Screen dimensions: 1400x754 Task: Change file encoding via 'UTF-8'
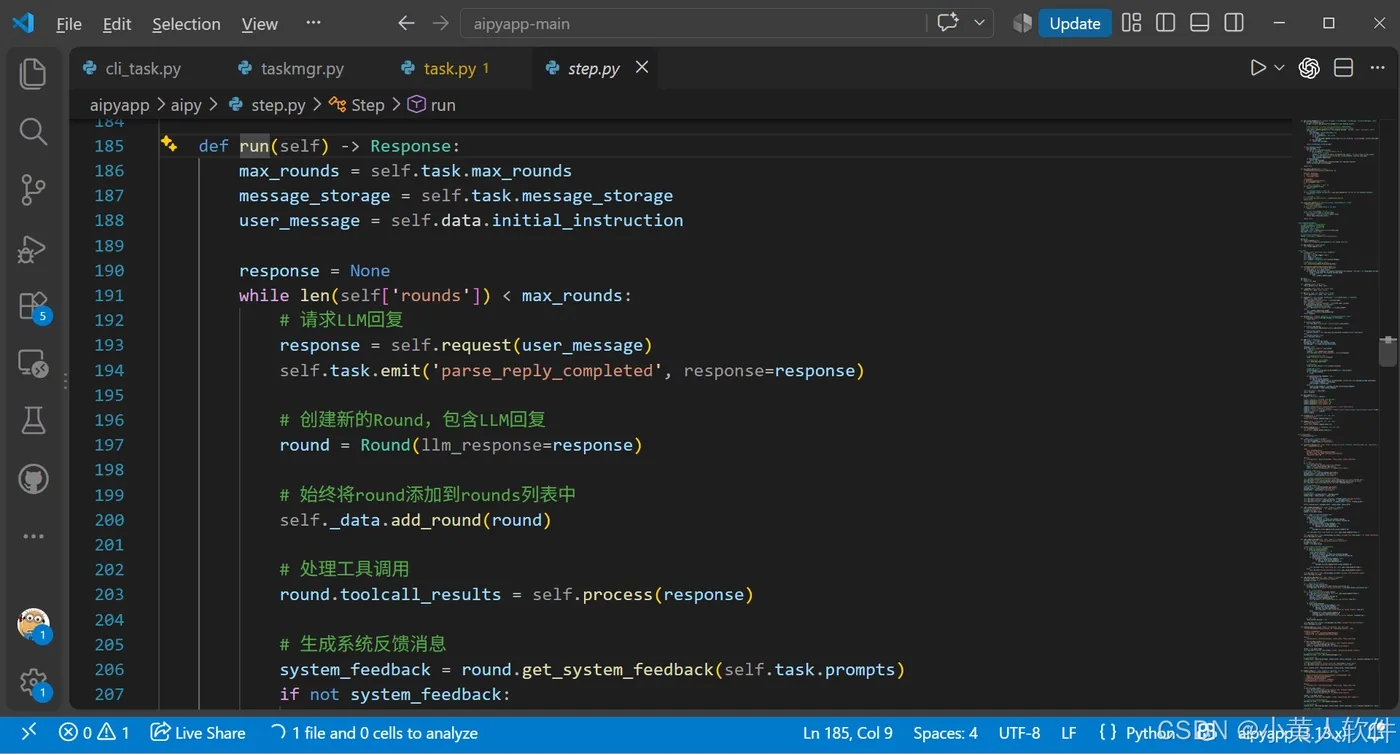pos(1019,733)
